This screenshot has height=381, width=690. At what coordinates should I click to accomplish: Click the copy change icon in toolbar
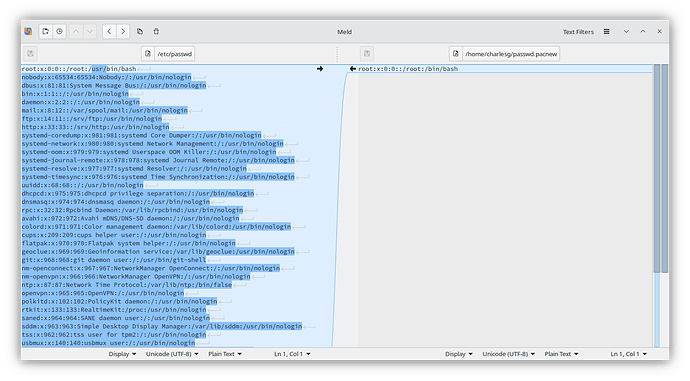[140, 31]
